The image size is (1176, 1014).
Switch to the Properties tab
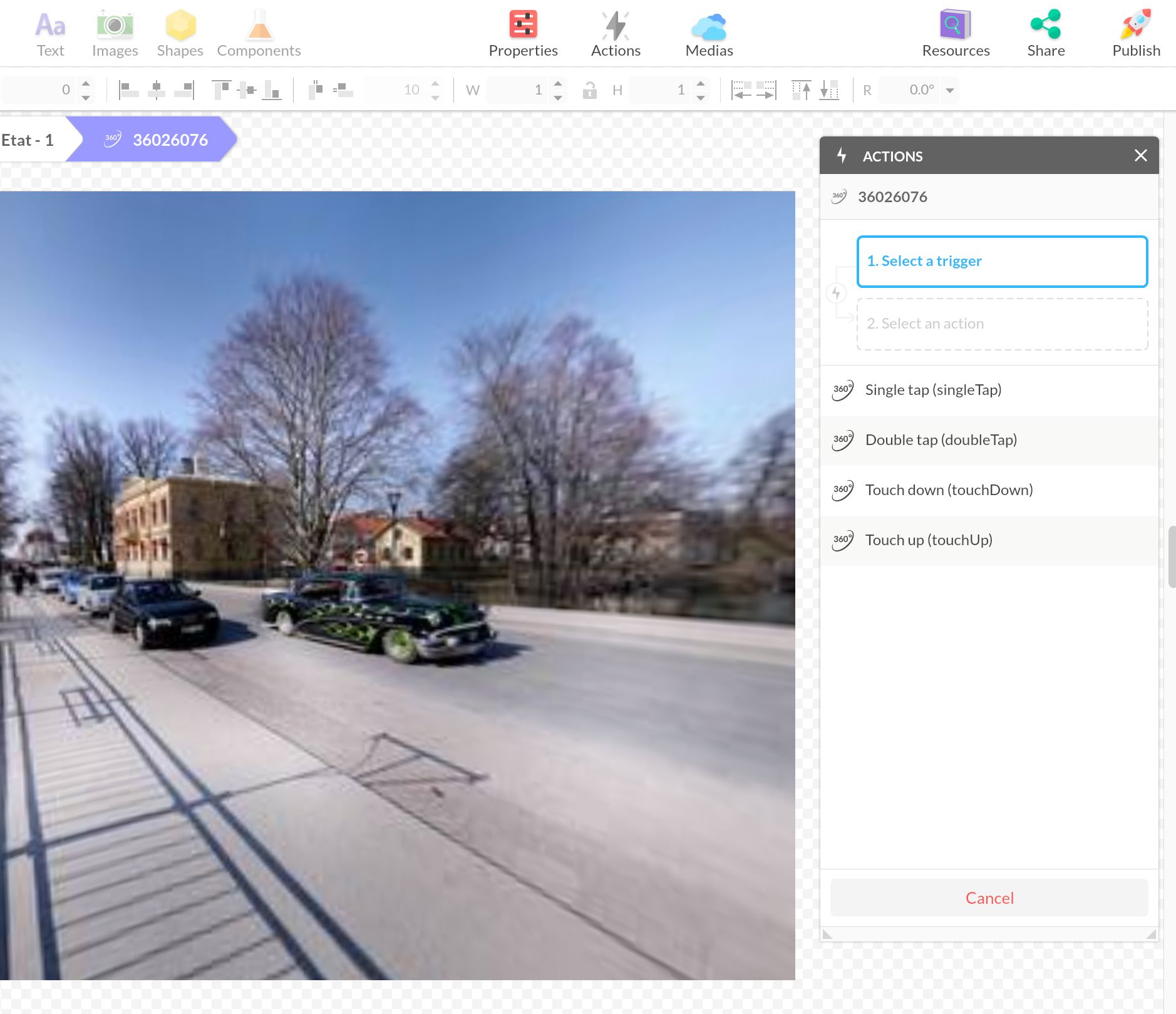[x=523, y=34]
